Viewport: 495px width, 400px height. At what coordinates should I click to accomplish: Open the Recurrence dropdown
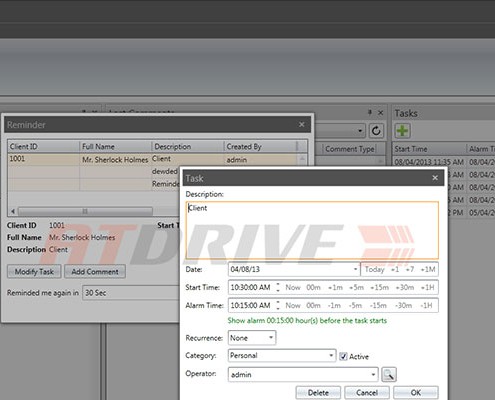click(x=271, y=338)
